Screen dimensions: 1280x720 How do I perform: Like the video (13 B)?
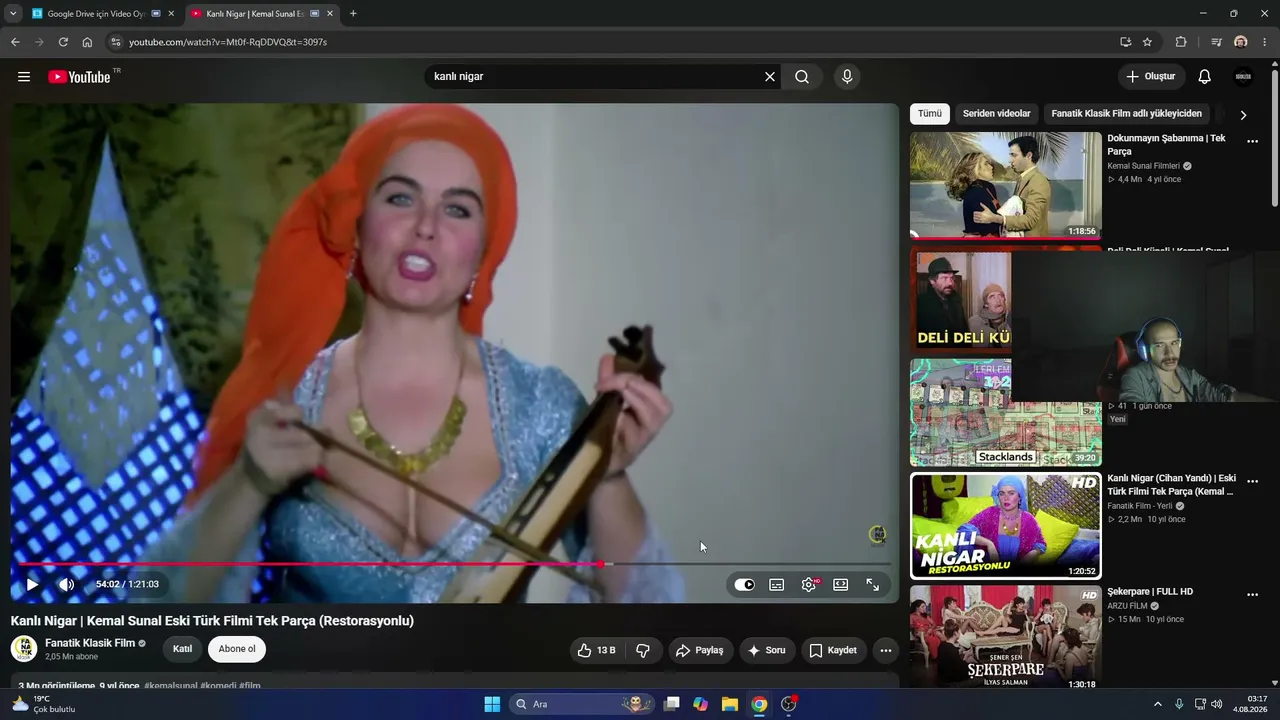pyautogui.click(x=596, y=650)
